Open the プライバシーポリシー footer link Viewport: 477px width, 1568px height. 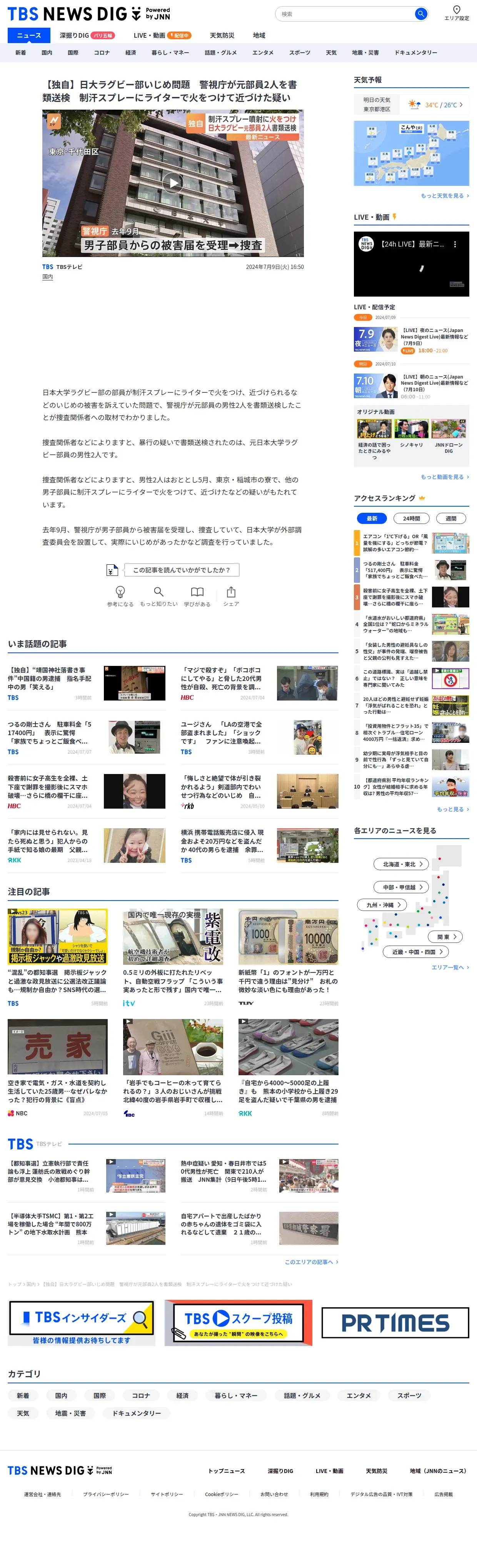(x=106, y=1494)
